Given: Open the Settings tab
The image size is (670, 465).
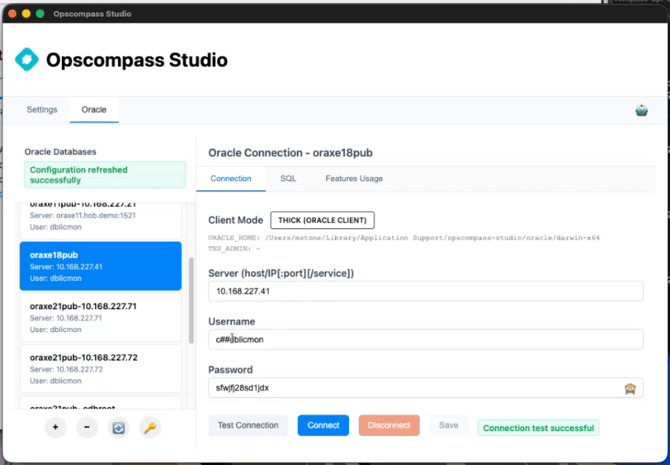Looking at the screenshot, I should tap(42, 109).
